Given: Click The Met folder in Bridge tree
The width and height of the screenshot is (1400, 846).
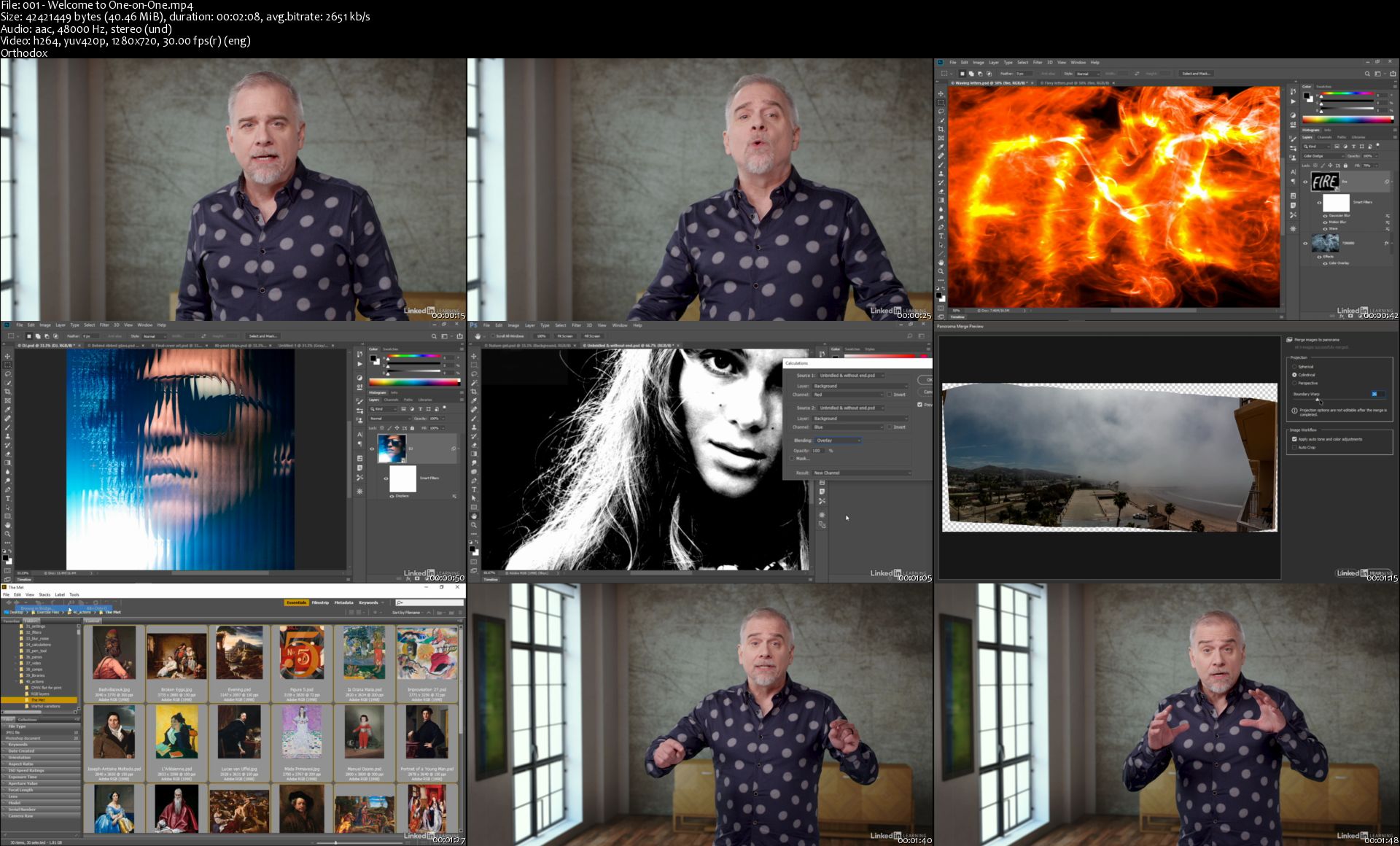Looking at the screenshot, I should point(38,700).
